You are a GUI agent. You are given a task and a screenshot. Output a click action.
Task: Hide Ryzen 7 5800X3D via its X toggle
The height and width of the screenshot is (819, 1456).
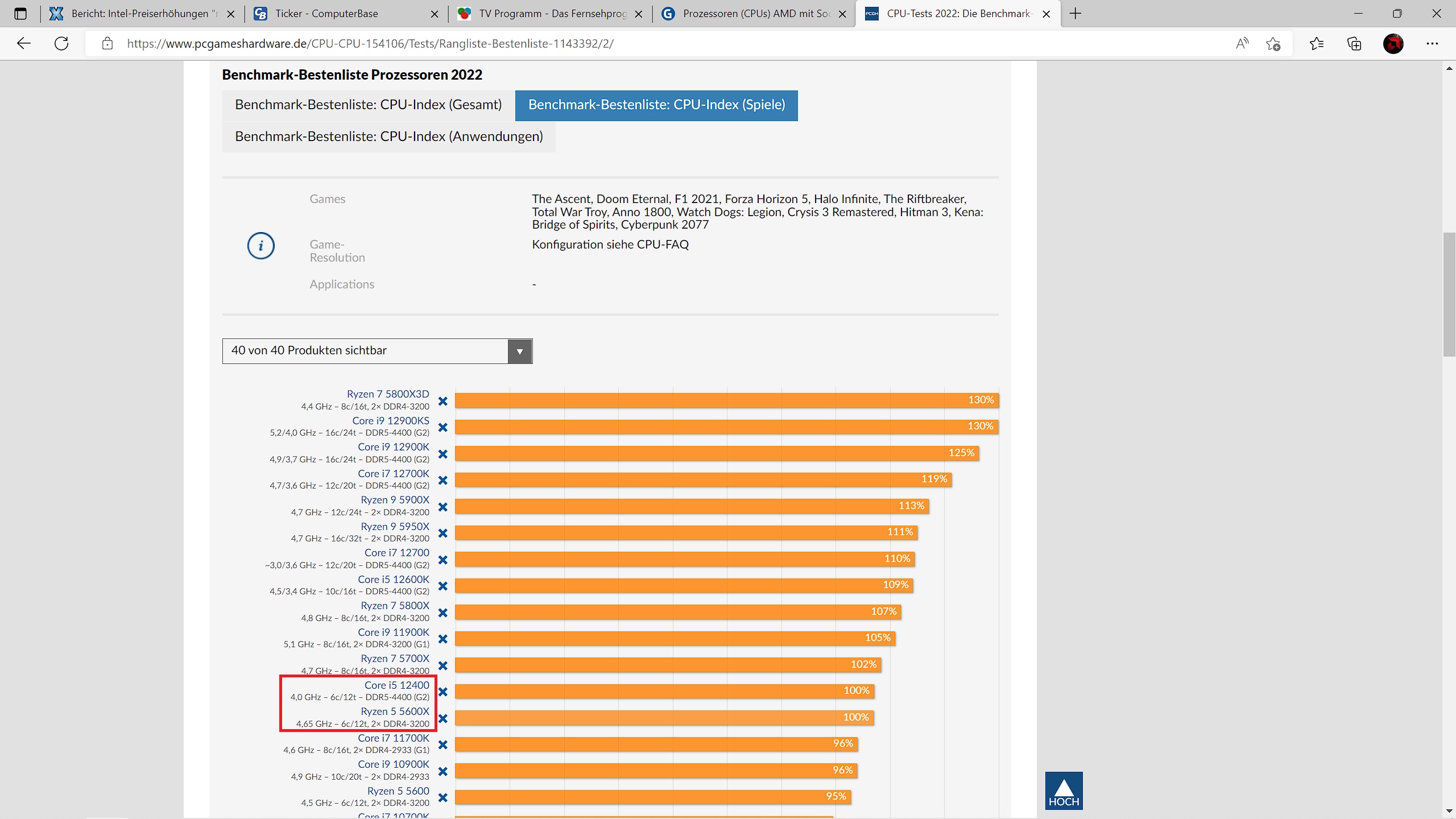click(442, 401)
